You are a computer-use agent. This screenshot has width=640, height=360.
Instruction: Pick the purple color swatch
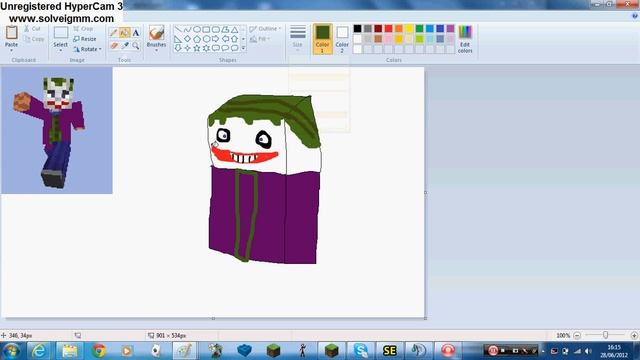(450, 29)
